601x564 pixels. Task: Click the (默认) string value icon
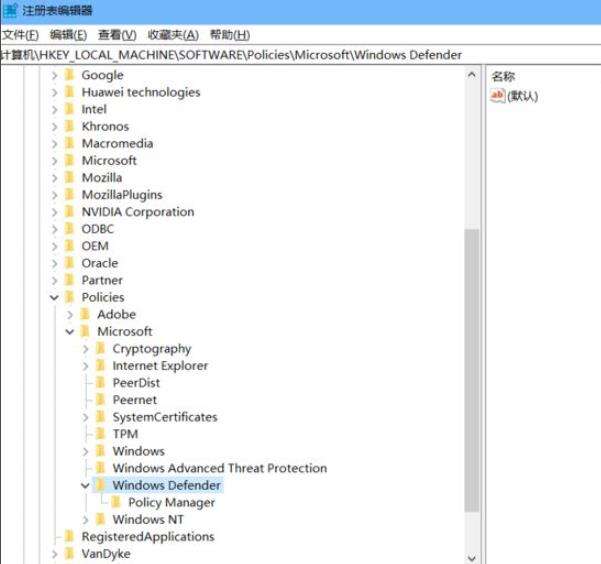pos(498,96)
